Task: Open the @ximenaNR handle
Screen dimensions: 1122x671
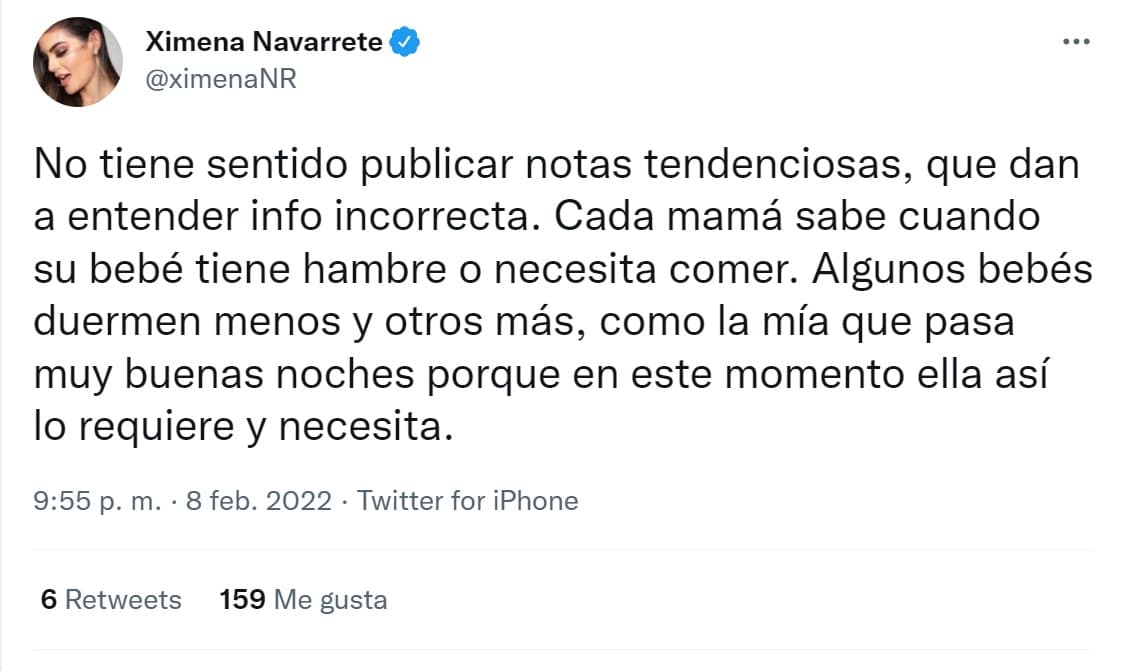Action: (x=218, y=79)
